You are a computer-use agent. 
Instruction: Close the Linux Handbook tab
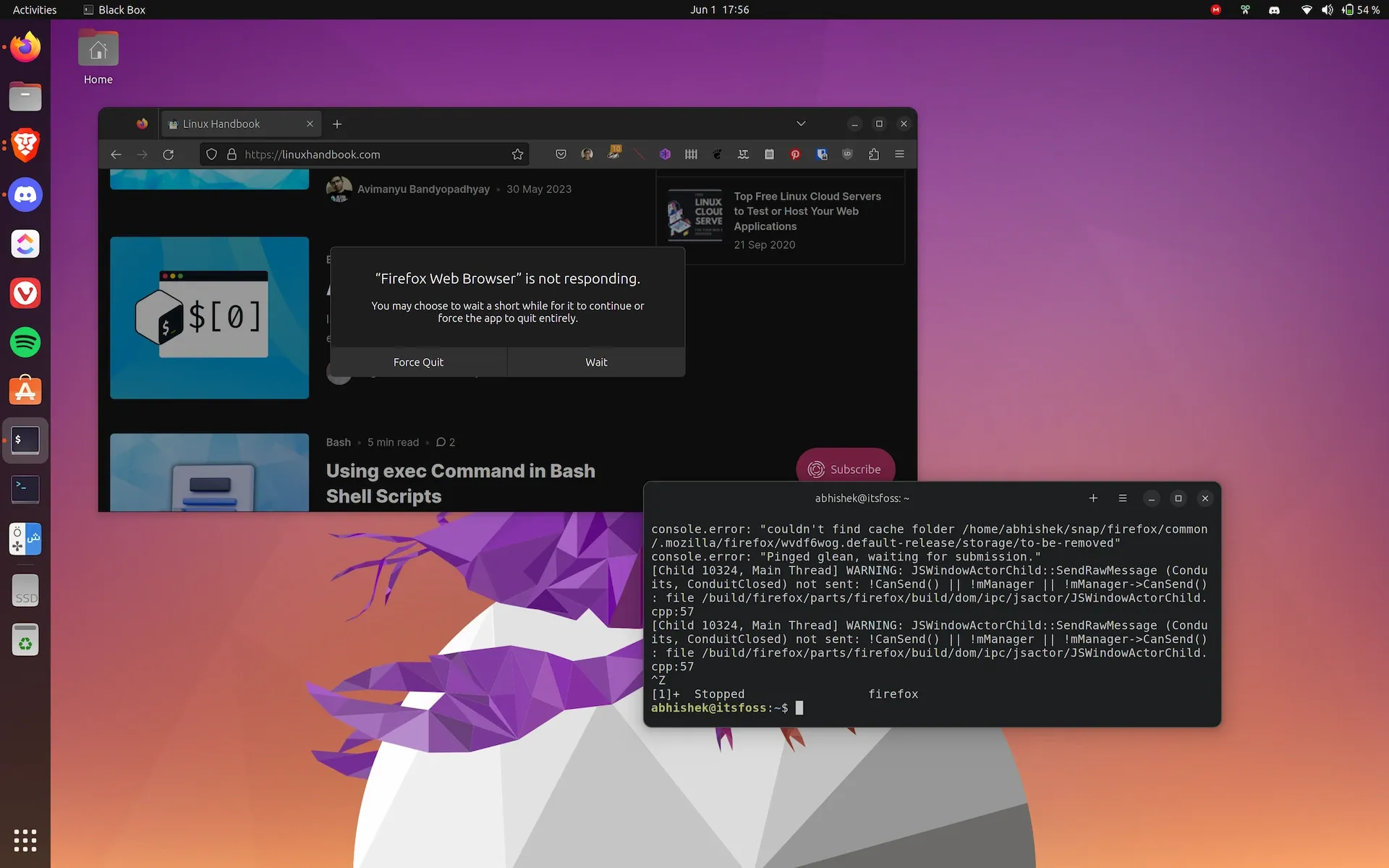[x=310, y=124]
